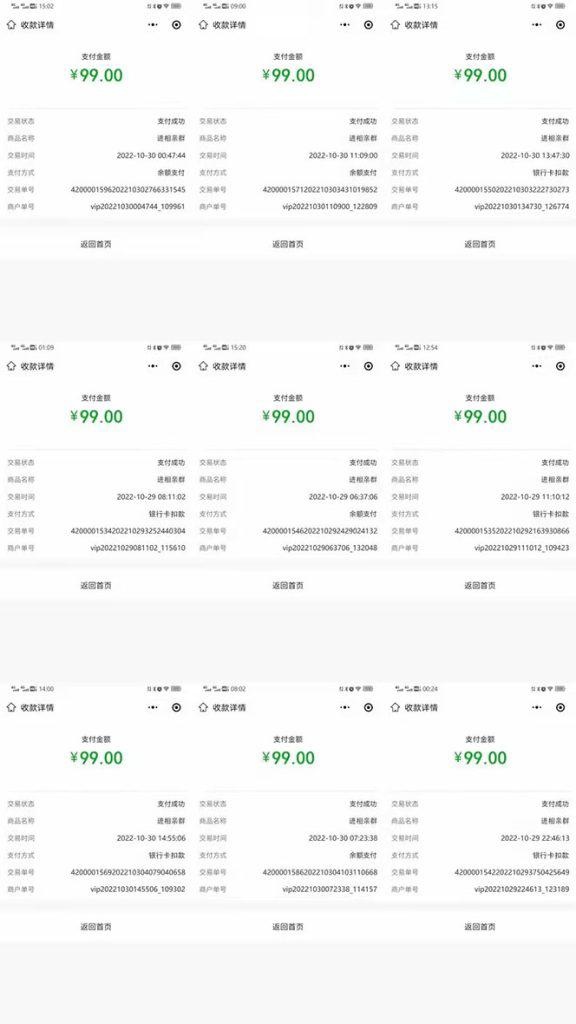Open three-dot menu on 2022-10-29 06:37:06 receipt
The height and width of the screenshot is (1024, 576).
pyautogui.click(x=345, y=366)
